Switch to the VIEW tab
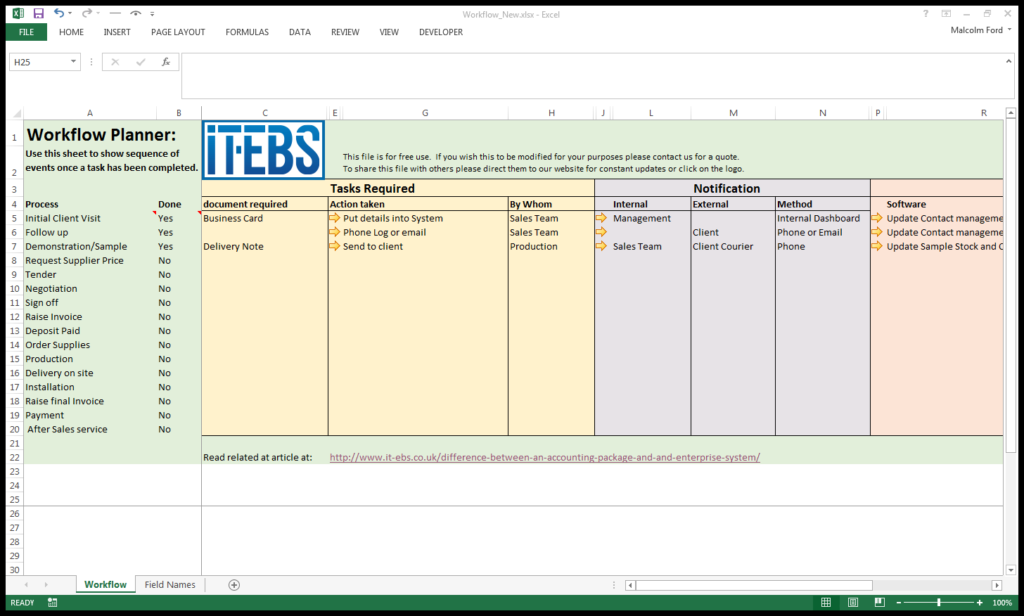The width and height of the screenshot is (1024, 616). pyautogui.click(x=389, y=32)
